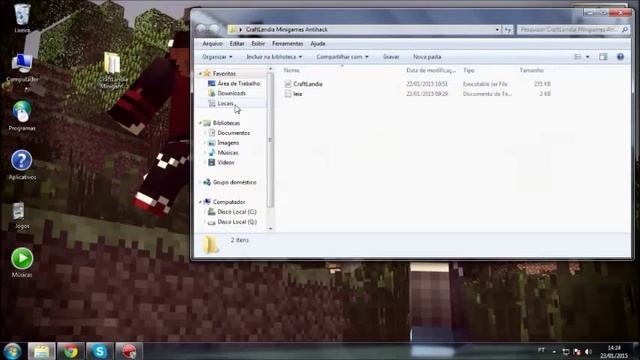The width and height of the screenshot is (640, 360).
Task: Sort by the Tipo column header
Action: click(469, 70)
